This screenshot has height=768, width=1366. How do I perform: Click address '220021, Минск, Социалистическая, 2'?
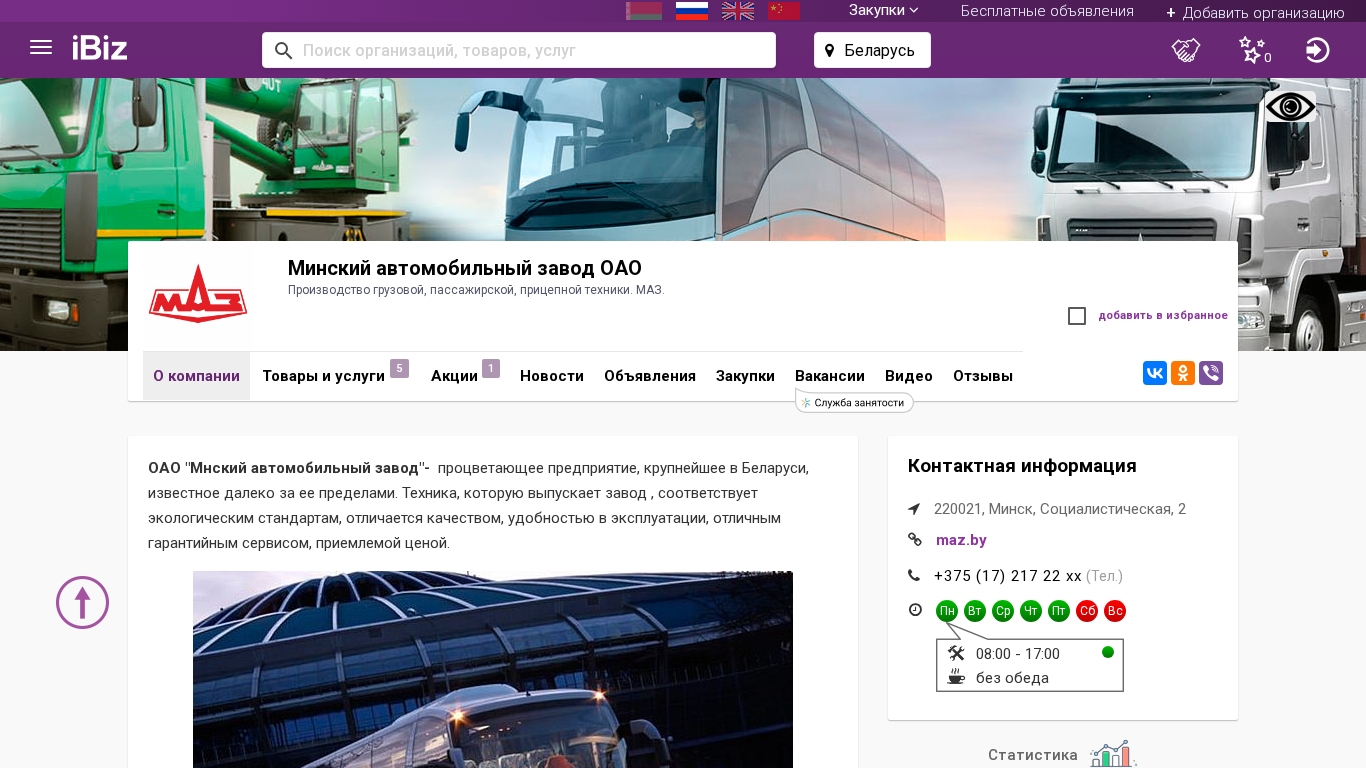pos(1060,509)
